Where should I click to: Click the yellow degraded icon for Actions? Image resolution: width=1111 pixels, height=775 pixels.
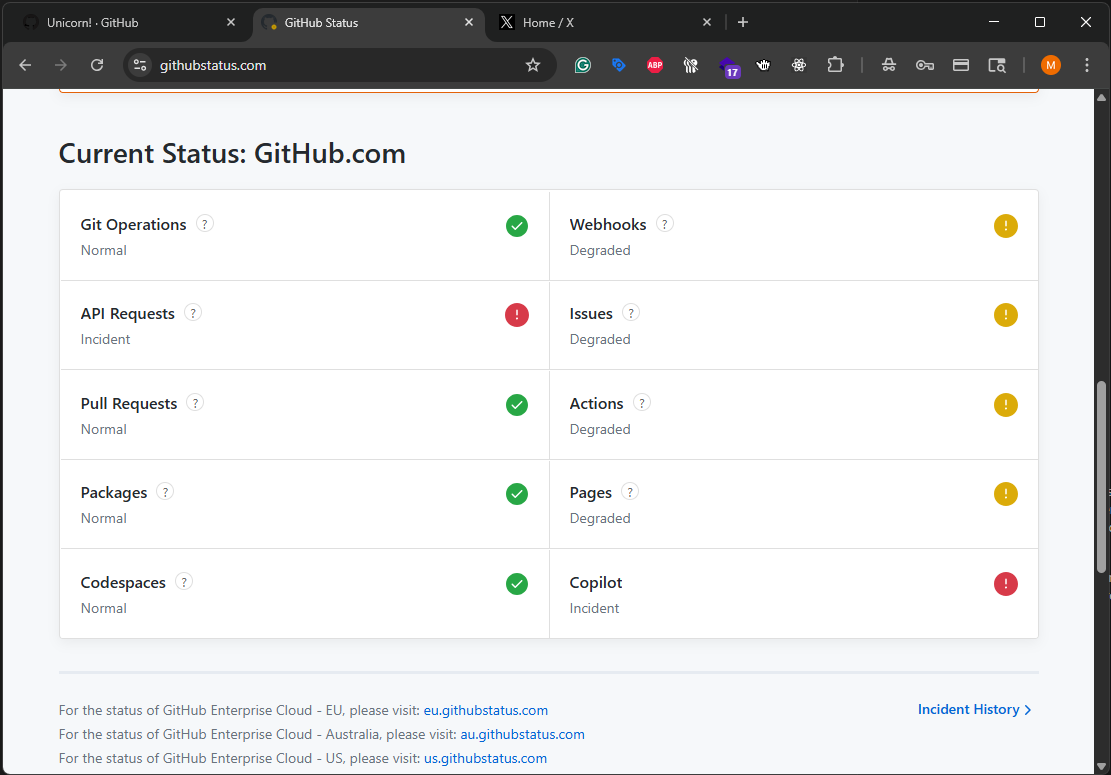click(1005, 405)
